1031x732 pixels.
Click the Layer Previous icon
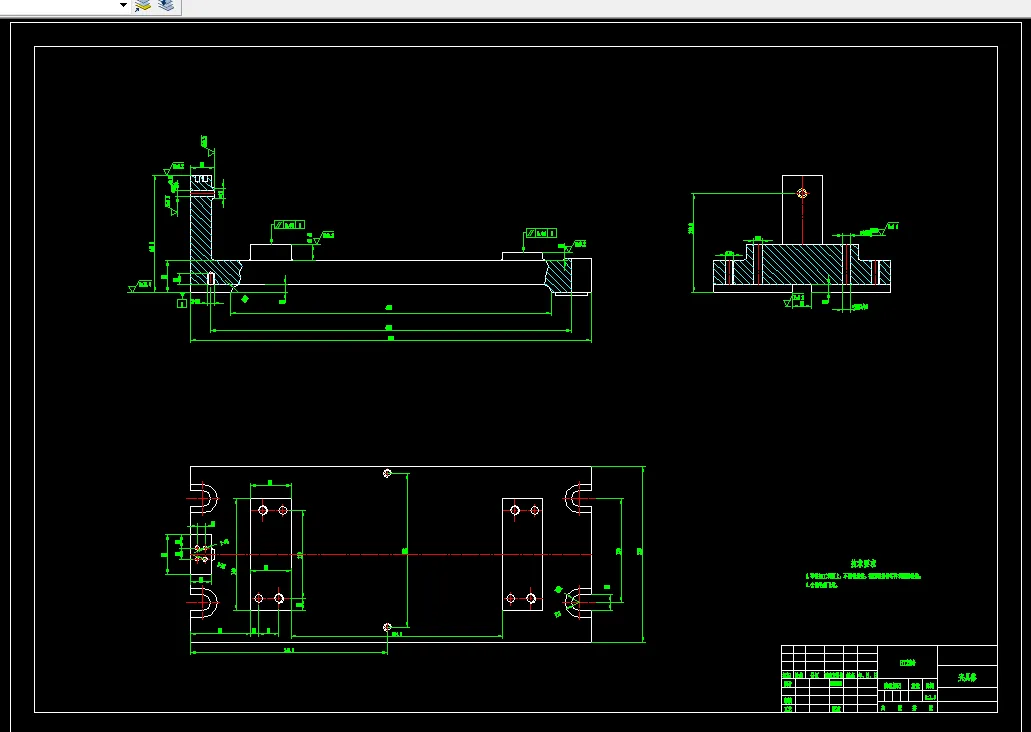point(167,5)
